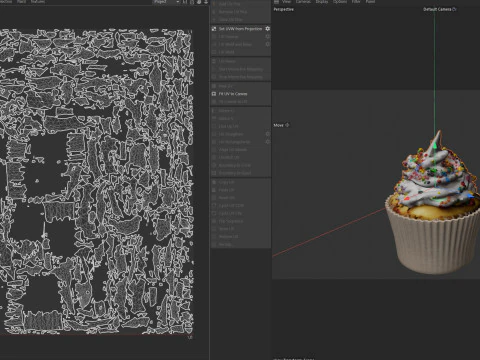Open the Filter menu of 3D viewport
The height and width of the screenshot is (360, 480).
356,2
